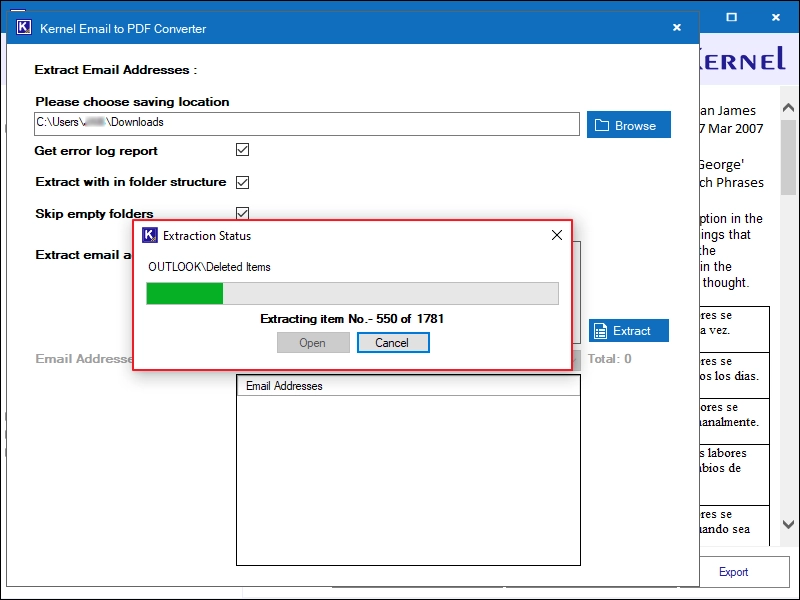Click the Browse folder button
Image resolution: width=800 pixels, height=600 pixels.
point(629,125)
